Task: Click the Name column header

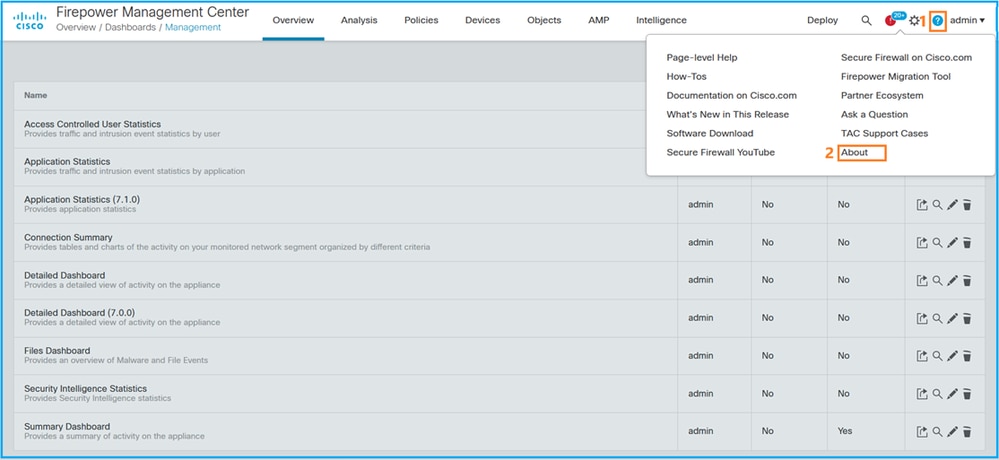Action: (x=35, y=96)
